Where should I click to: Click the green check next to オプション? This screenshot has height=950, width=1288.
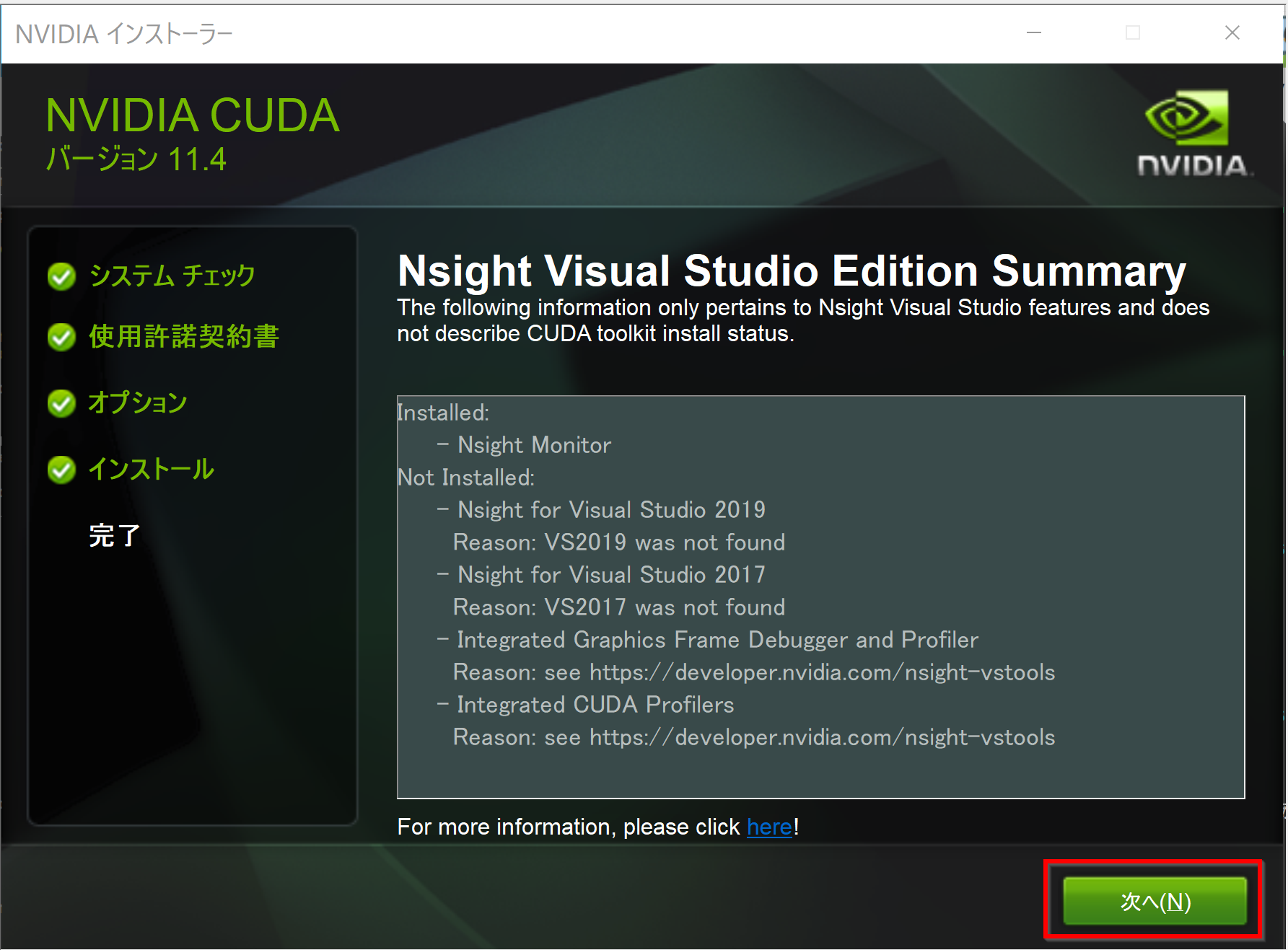pos(61,403)
